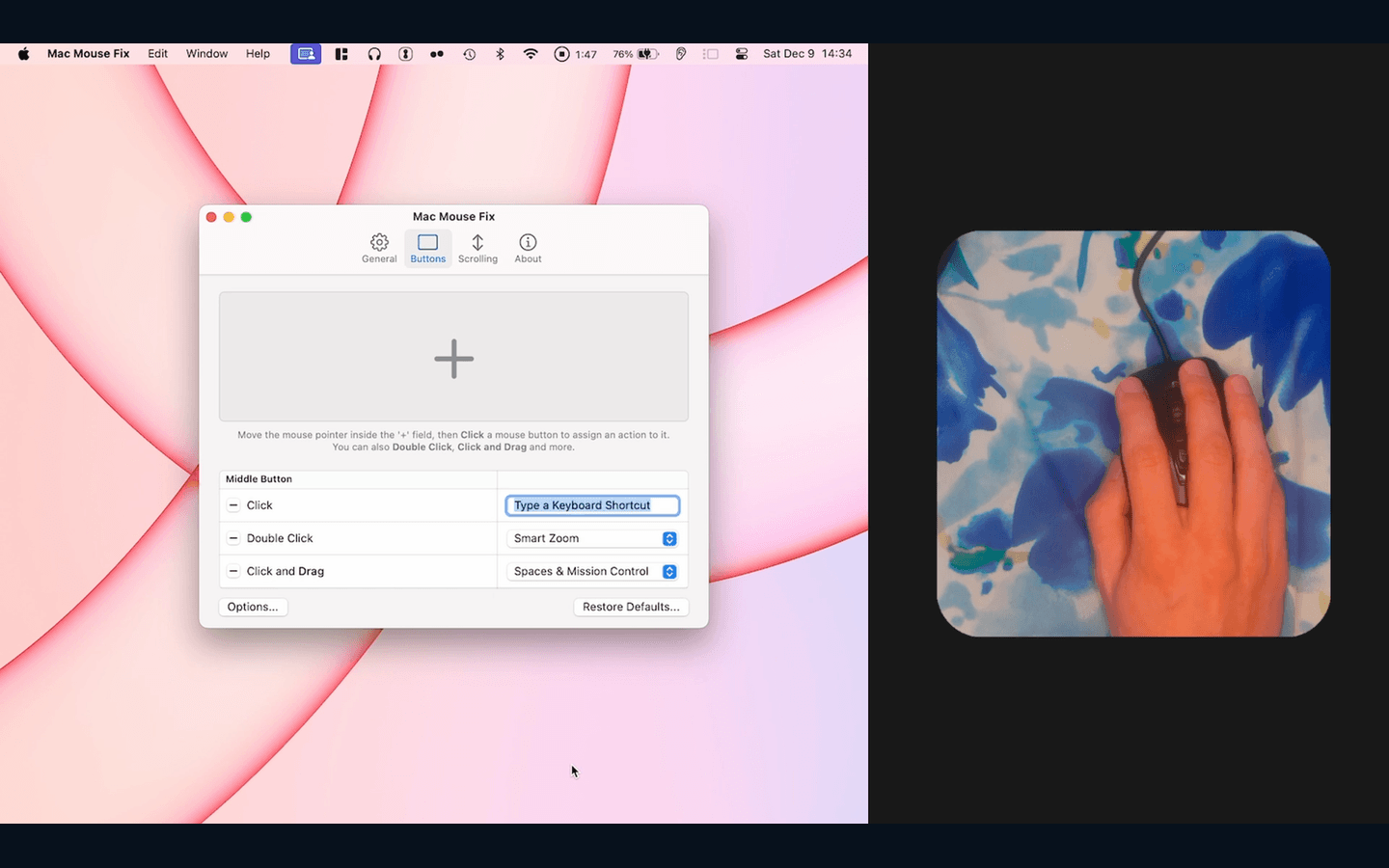Switch to the Buttons tab
1389x868 pixels.
428,248
